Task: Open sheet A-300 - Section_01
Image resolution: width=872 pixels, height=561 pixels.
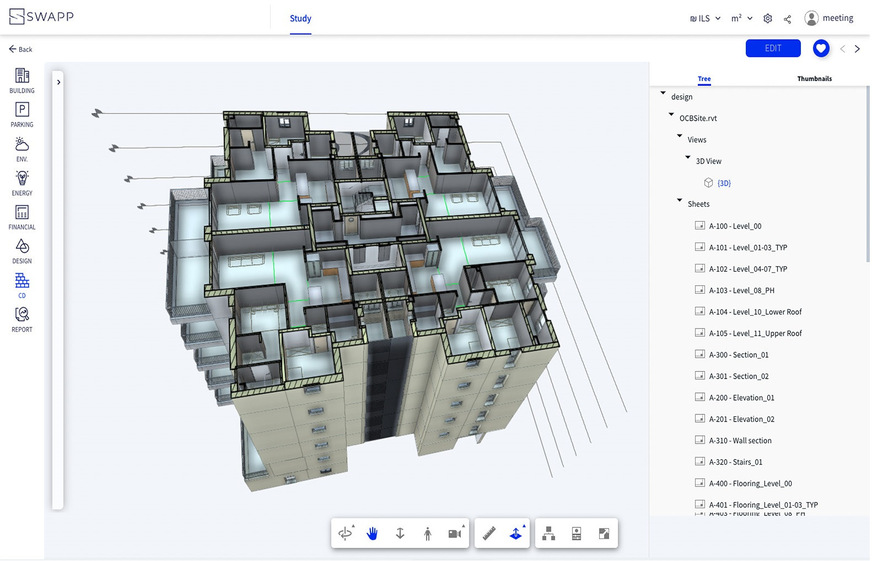Action: (732, 355)
